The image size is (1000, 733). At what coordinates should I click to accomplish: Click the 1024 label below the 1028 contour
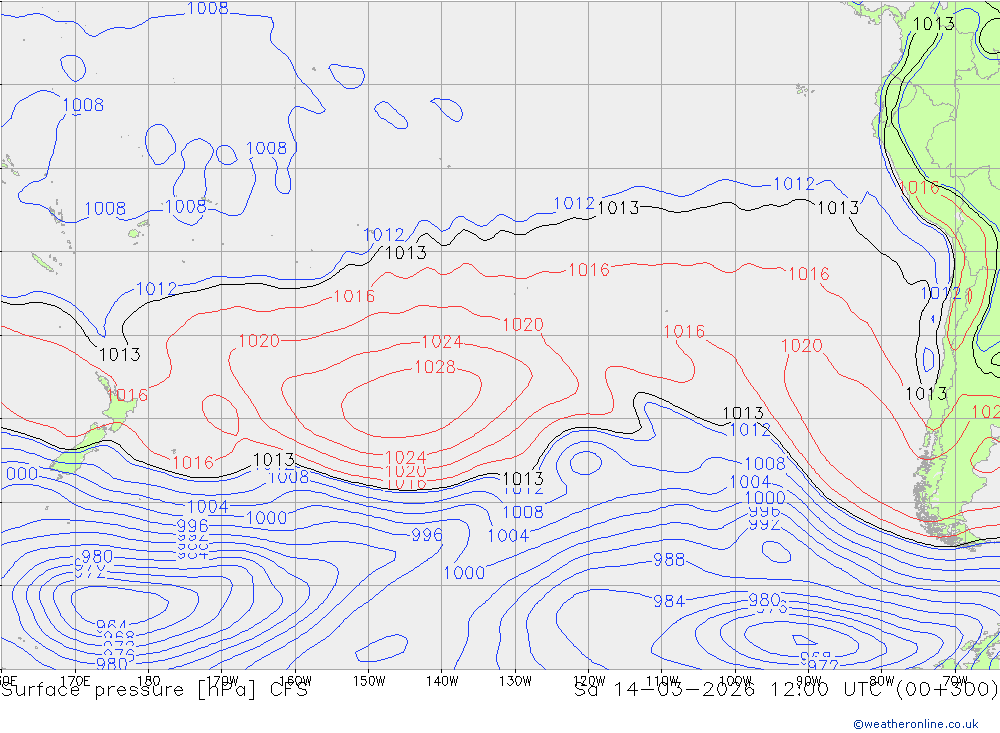(x=406, y=457)
